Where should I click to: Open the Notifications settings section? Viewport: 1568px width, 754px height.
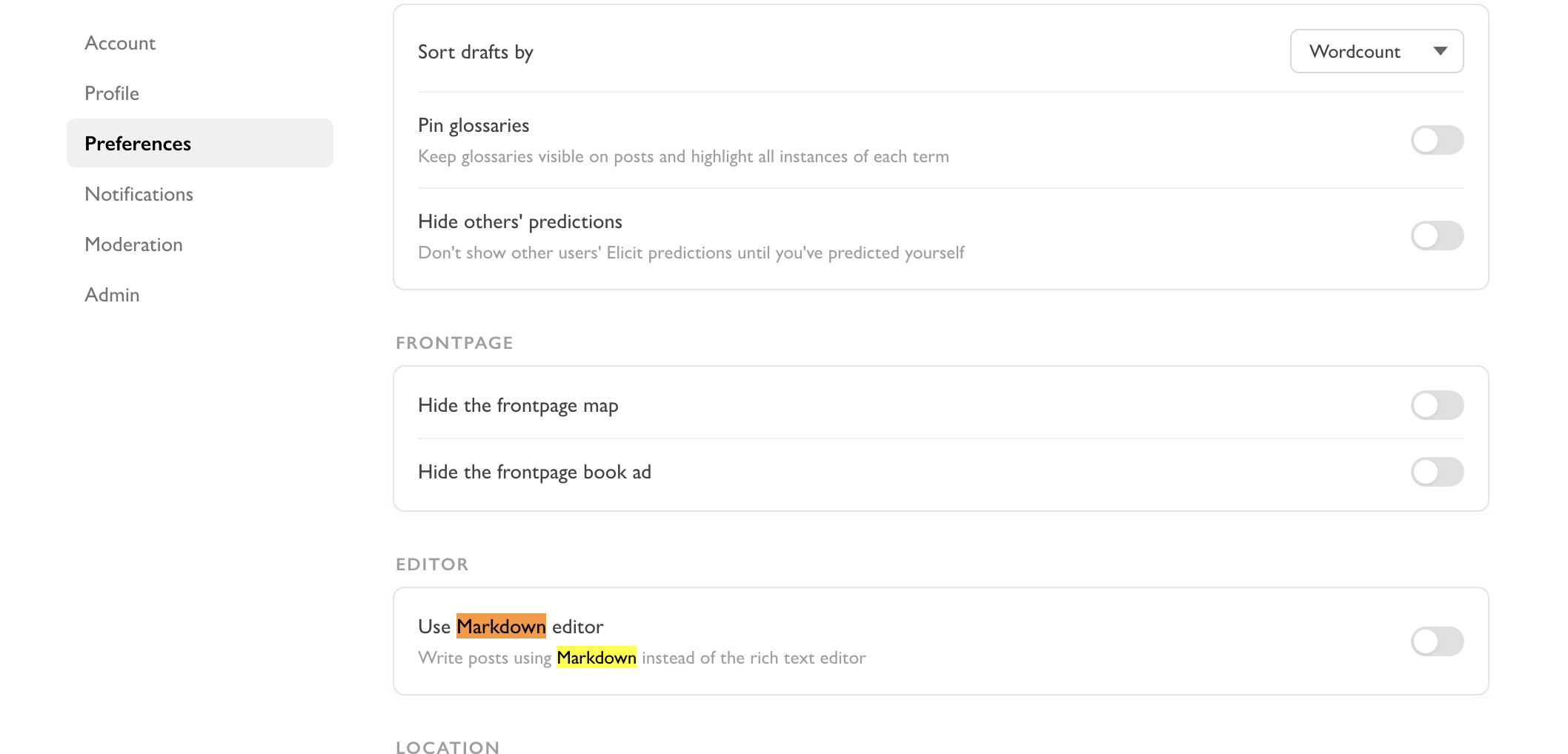coord(139,194)
